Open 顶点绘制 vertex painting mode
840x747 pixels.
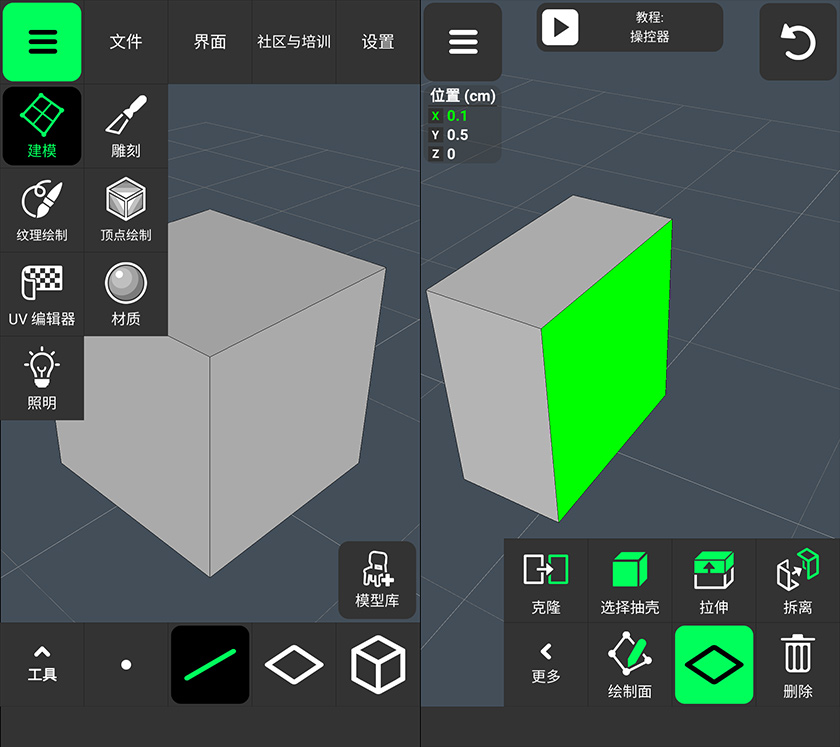click(126, 210)
